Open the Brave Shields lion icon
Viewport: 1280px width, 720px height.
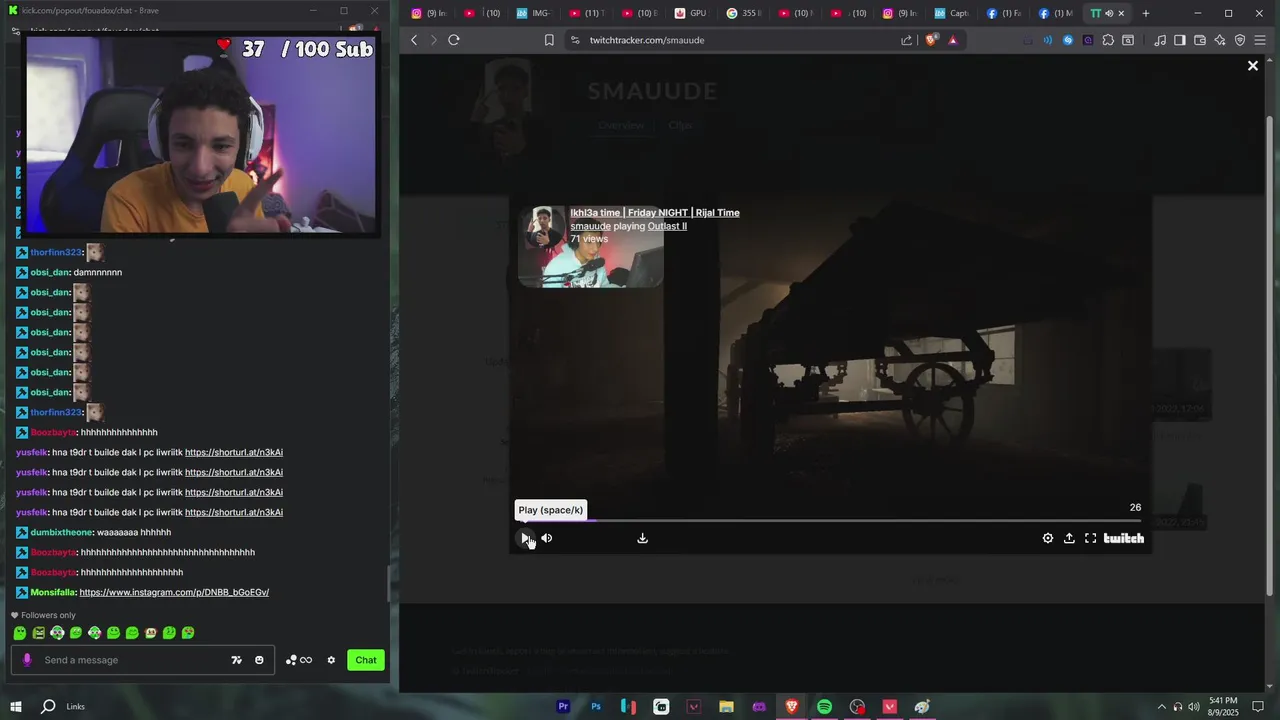point(931,40)
